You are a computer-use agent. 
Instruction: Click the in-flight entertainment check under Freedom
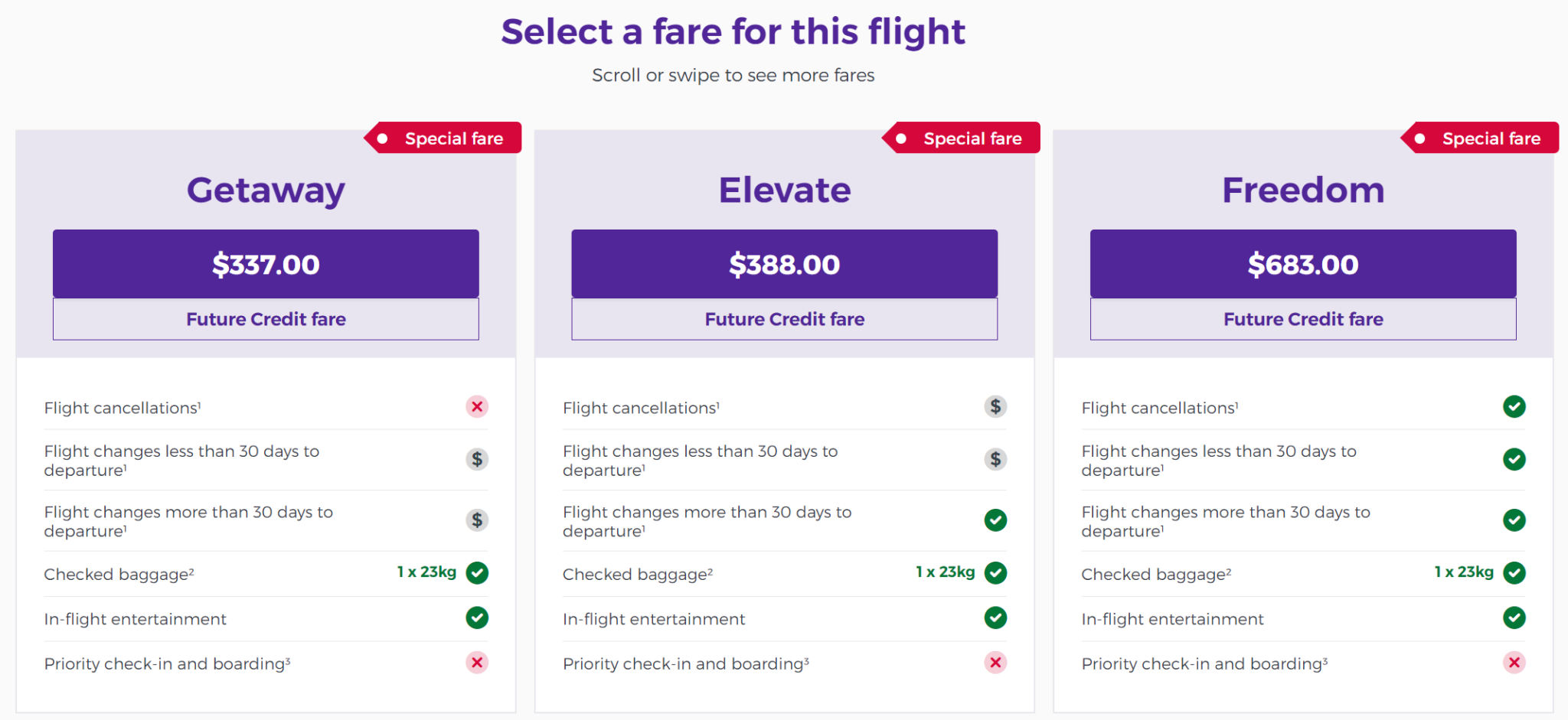pyautogui.click(x=1514, y=618)
